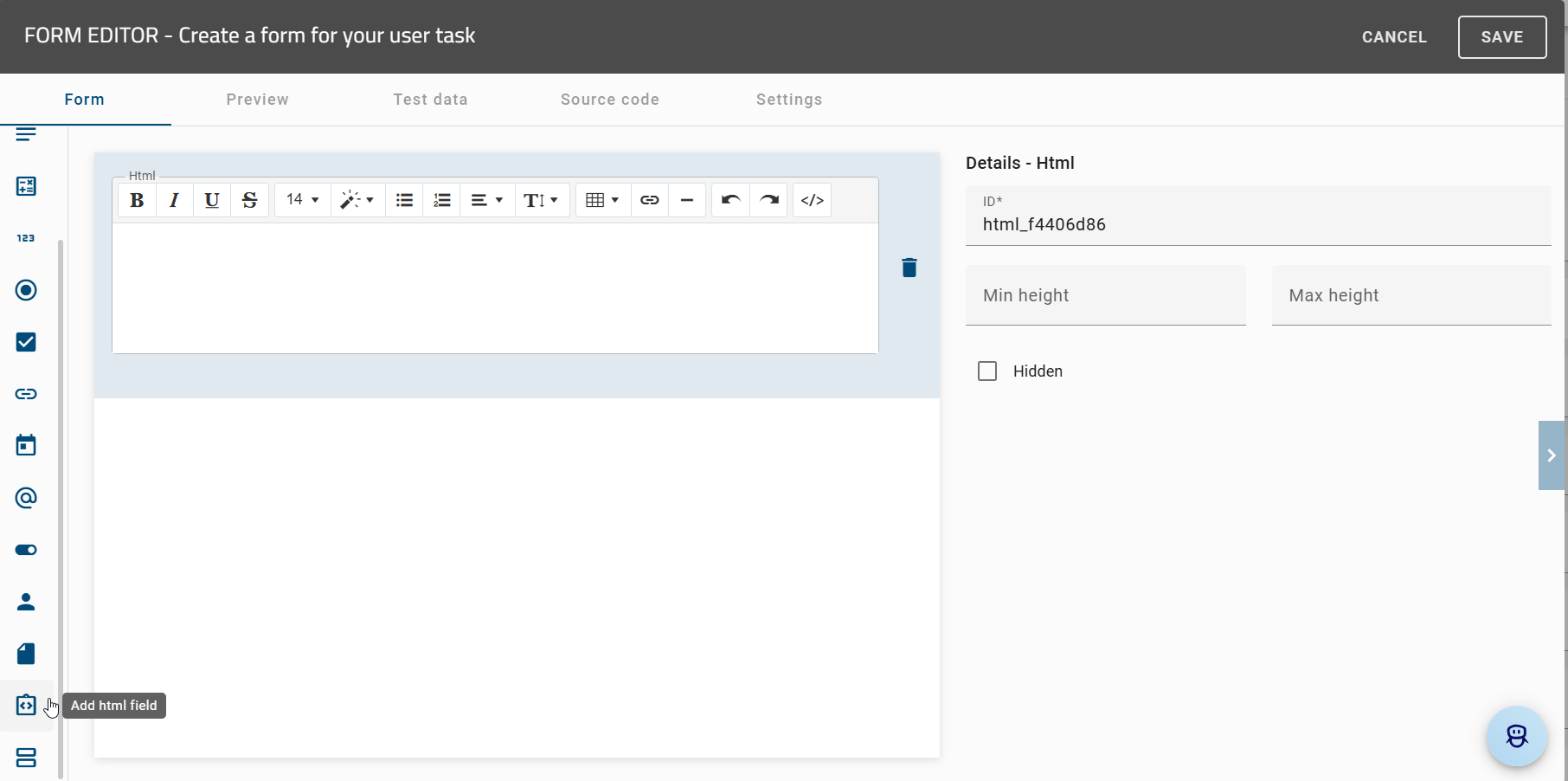
Task: Toggle strikethrough formatting
Action: point(249,200)
